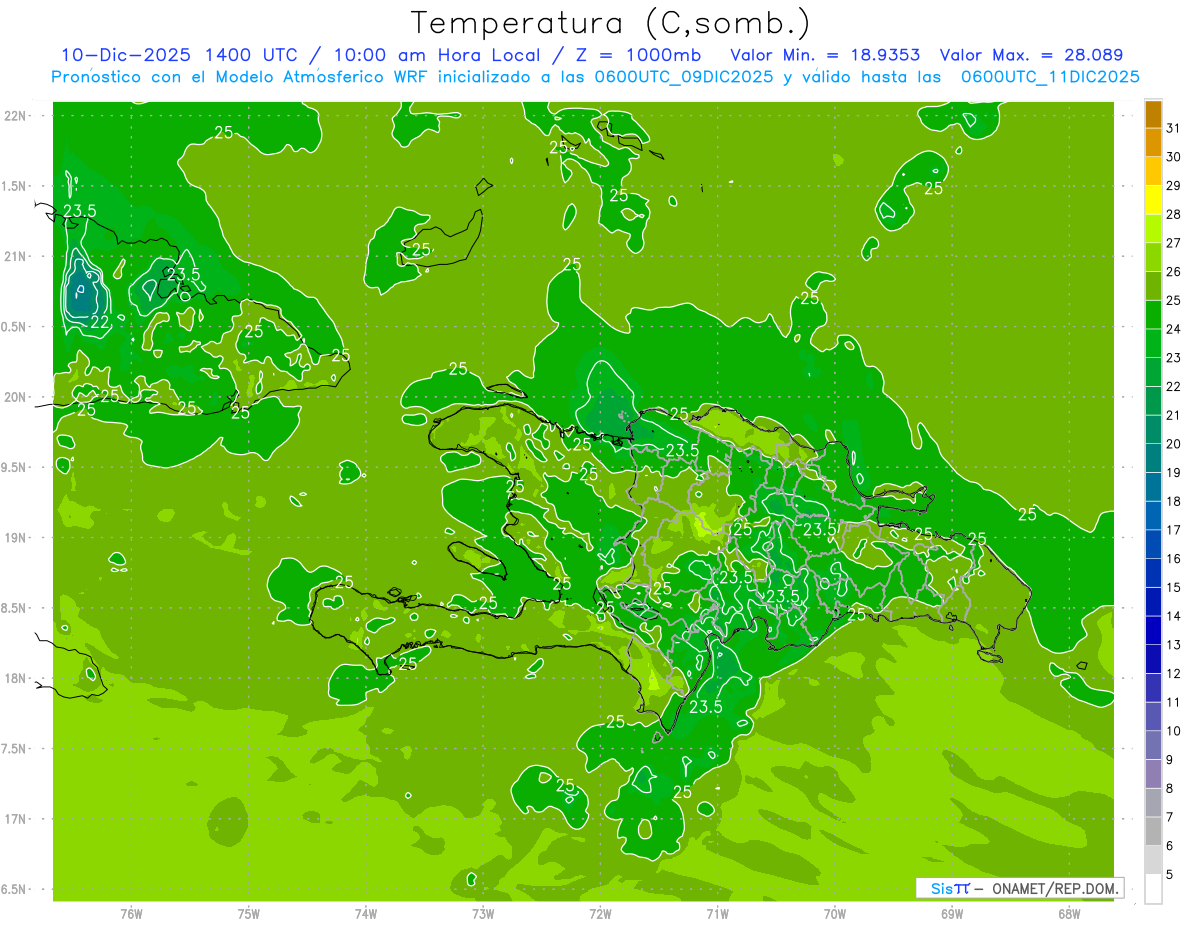
Task: Click the '22' contour label over Cuba
Action: click(100, 323)
